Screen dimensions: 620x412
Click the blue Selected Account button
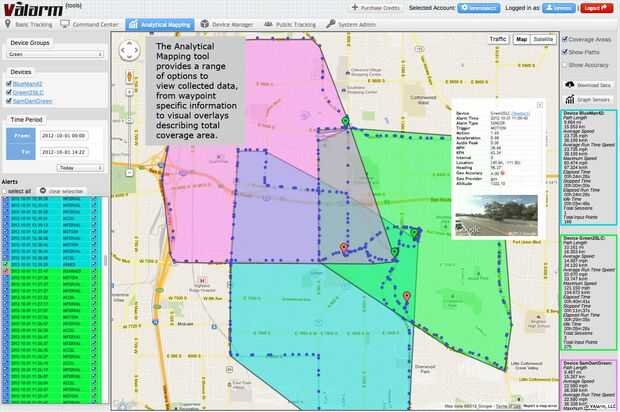pyautogui.click(x=478, y=8)
